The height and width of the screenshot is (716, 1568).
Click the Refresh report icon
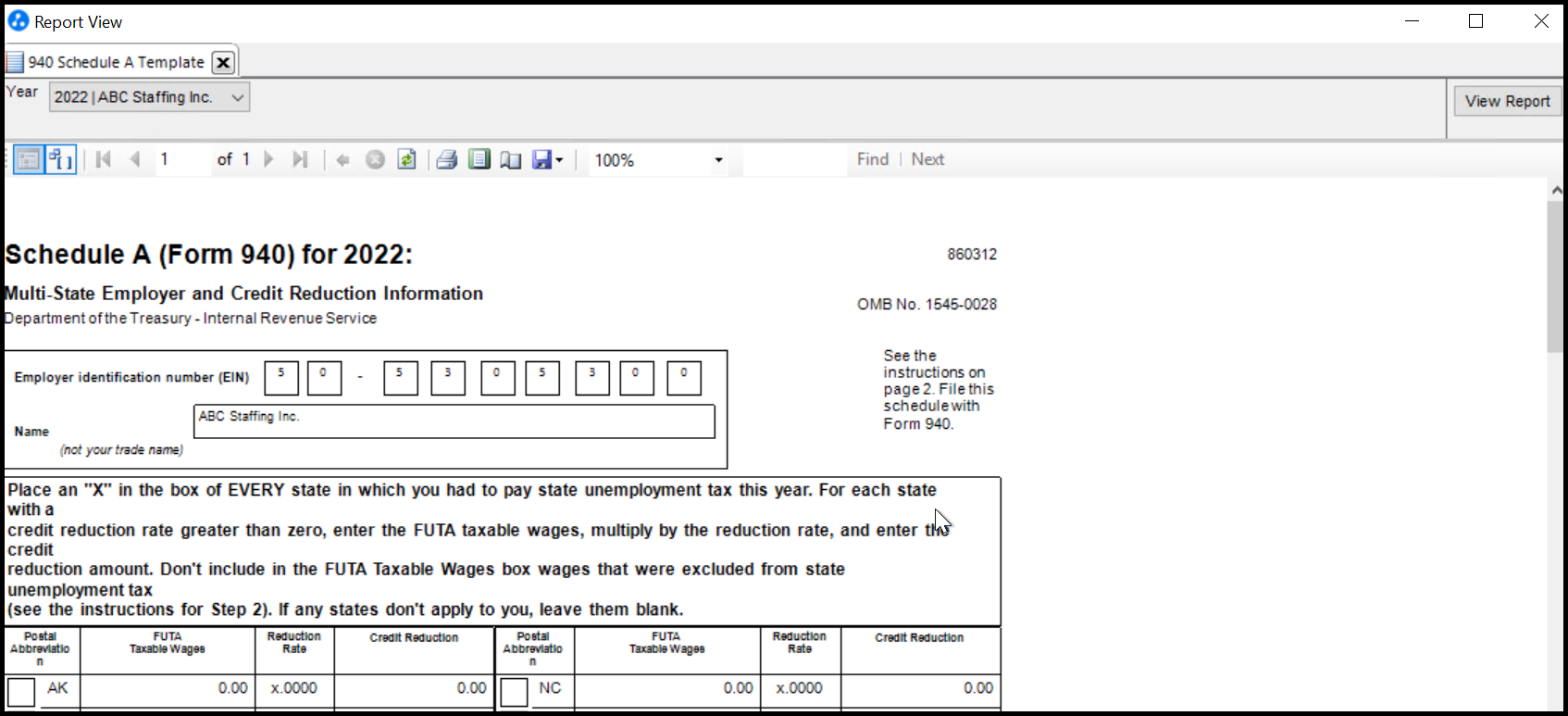(406, 159)
